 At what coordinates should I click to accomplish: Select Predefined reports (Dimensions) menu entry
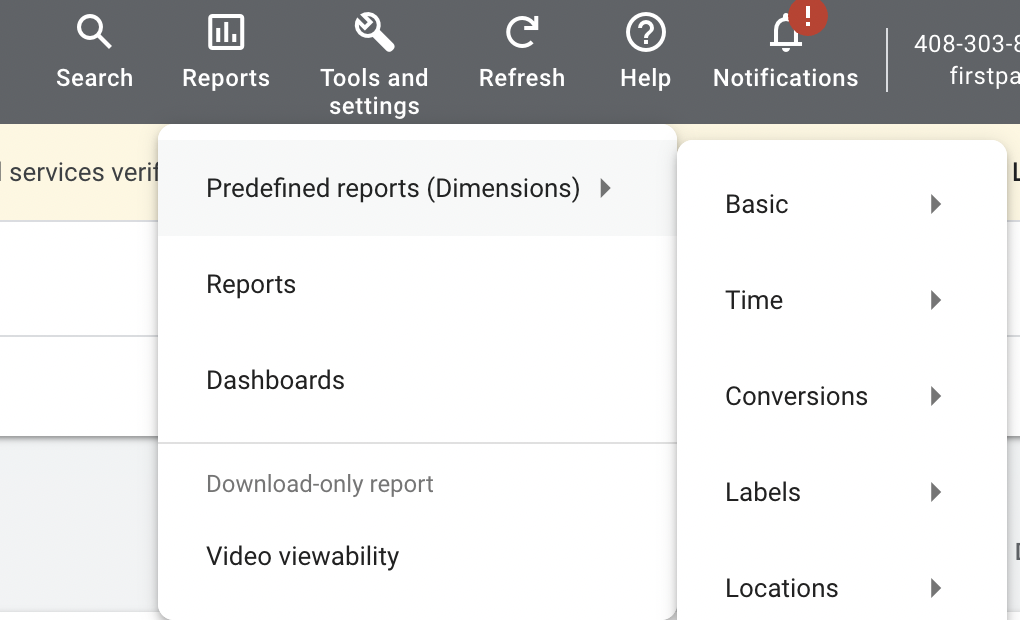coord(392,188)
